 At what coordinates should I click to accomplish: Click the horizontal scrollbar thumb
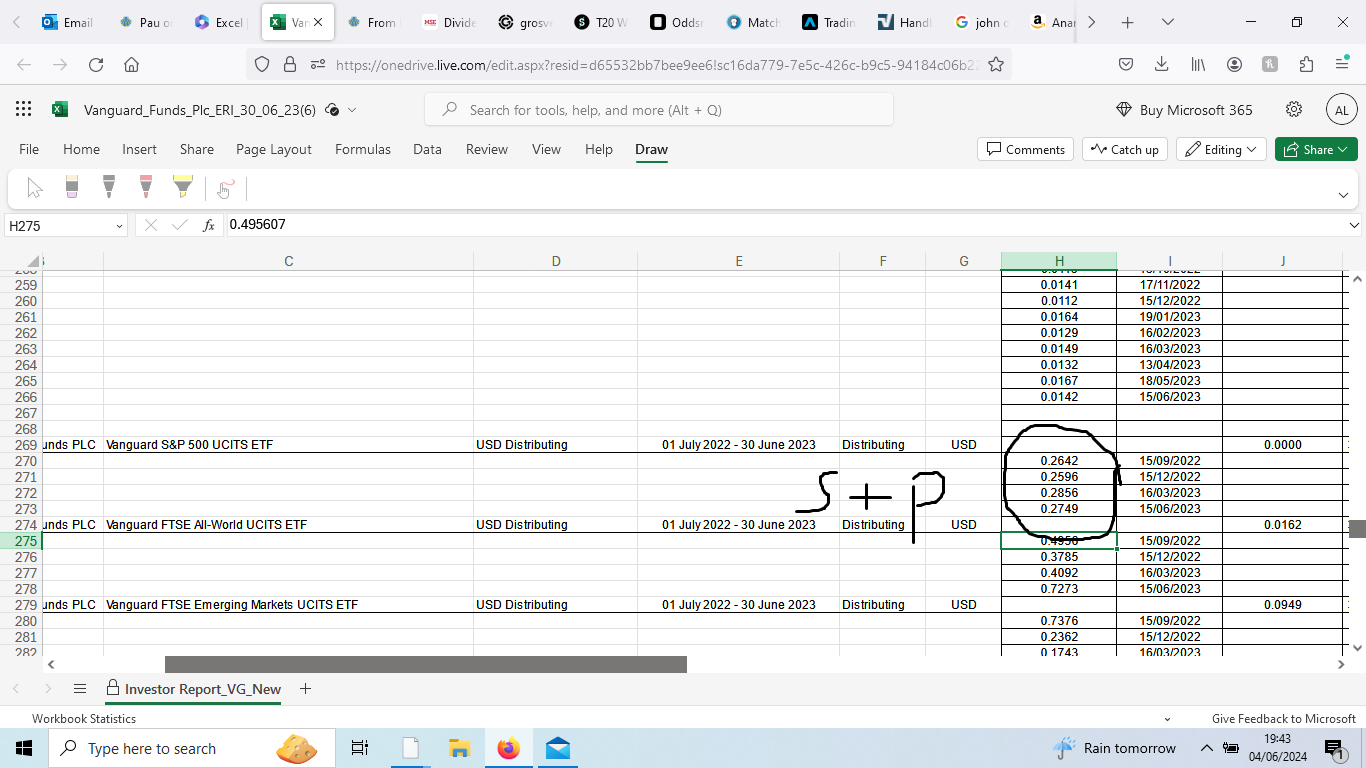click(426, 664)
